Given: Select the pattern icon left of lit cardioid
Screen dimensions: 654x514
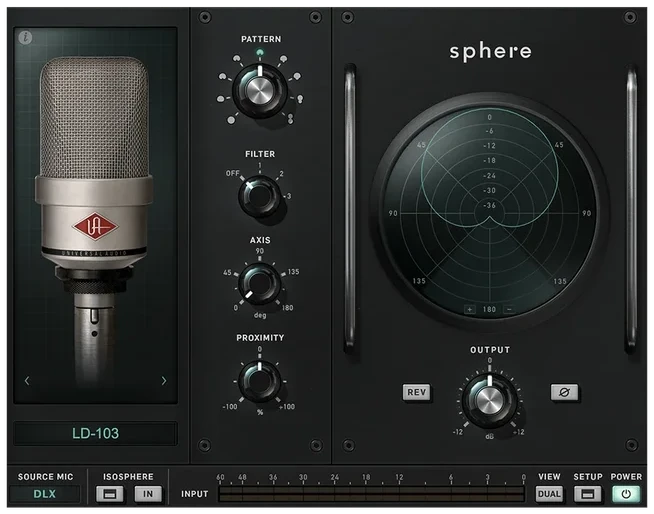Looking at the screenshot, I should [236, 58].
